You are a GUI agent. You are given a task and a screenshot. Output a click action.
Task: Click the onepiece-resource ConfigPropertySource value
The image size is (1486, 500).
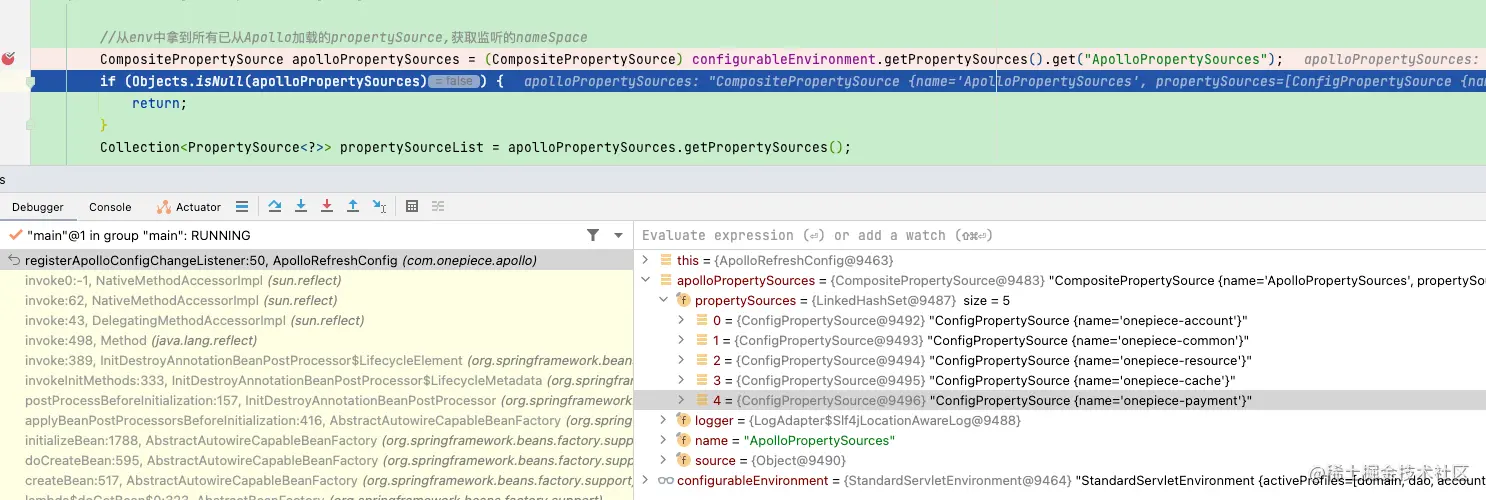[1090, 360]
